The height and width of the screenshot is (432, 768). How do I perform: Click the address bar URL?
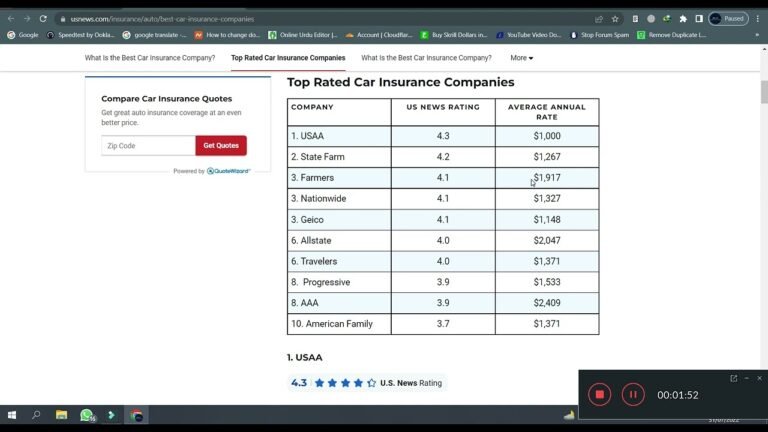(x=162, y=19)
